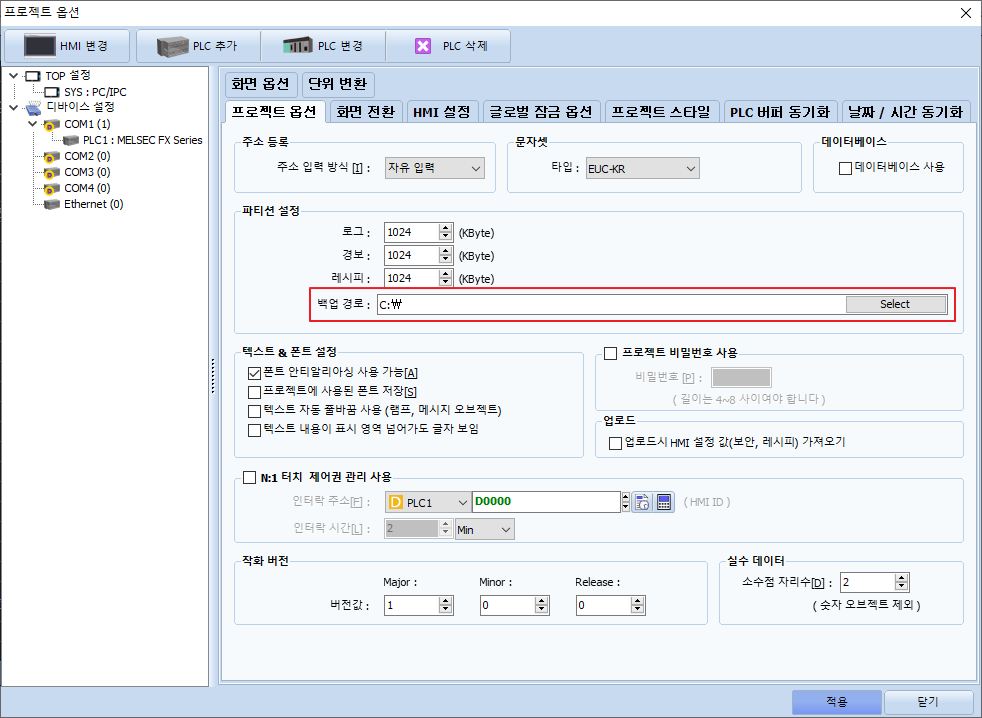Screen dimensions: 982x718
Task: Uncheck 폰트 안티알리아싱 사용 가능 checkbox
Action: [x=254, y=373]
